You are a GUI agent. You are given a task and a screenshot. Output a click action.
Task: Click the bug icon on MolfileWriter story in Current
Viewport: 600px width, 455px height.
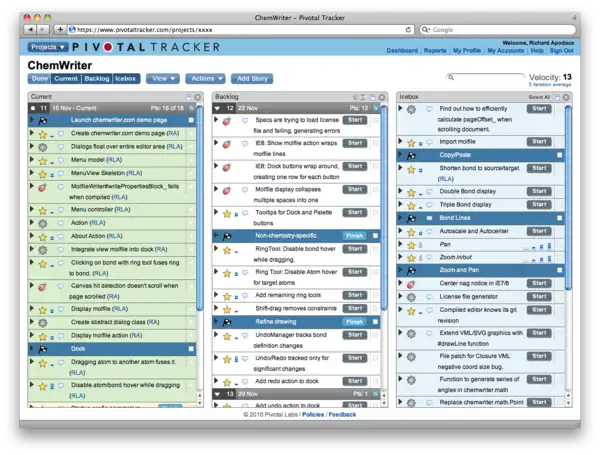click(43, 187)
